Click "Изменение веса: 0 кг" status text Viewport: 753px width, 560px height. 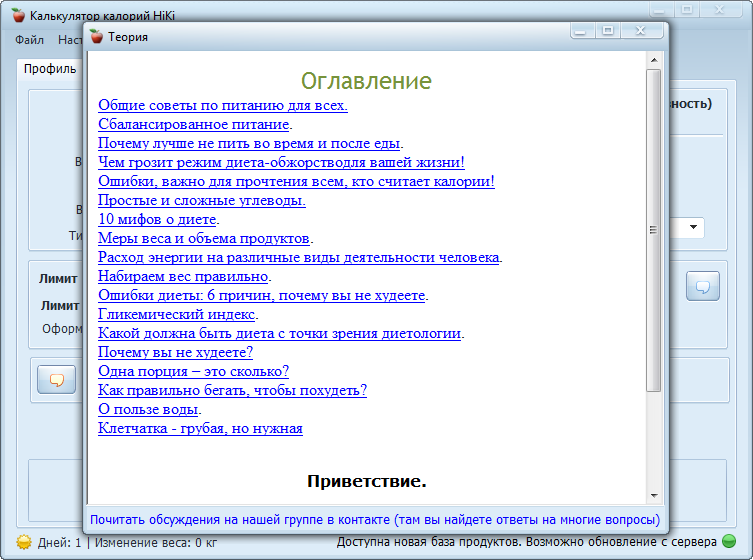(x=156, y=543)
